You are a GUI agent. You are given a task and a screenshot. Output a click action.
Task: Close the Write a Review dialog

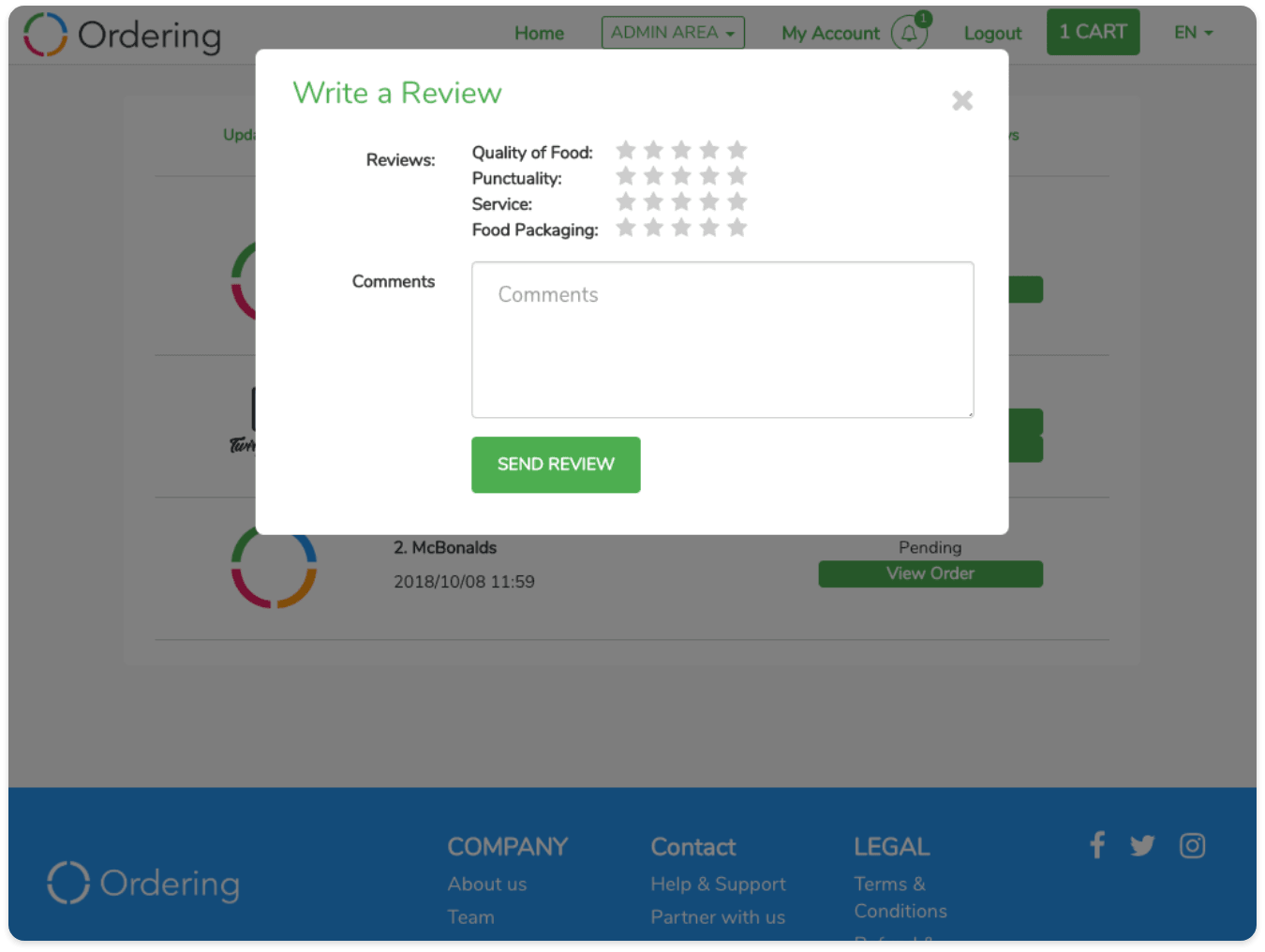pyautogui.click(x=962, y=100)
